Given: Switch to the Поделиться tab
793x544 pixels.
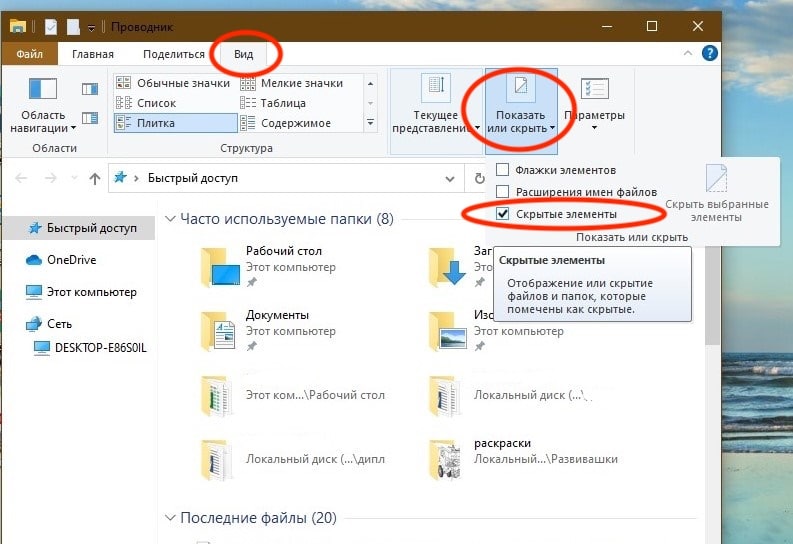Looking at the screenshot, I should point(173,54).
